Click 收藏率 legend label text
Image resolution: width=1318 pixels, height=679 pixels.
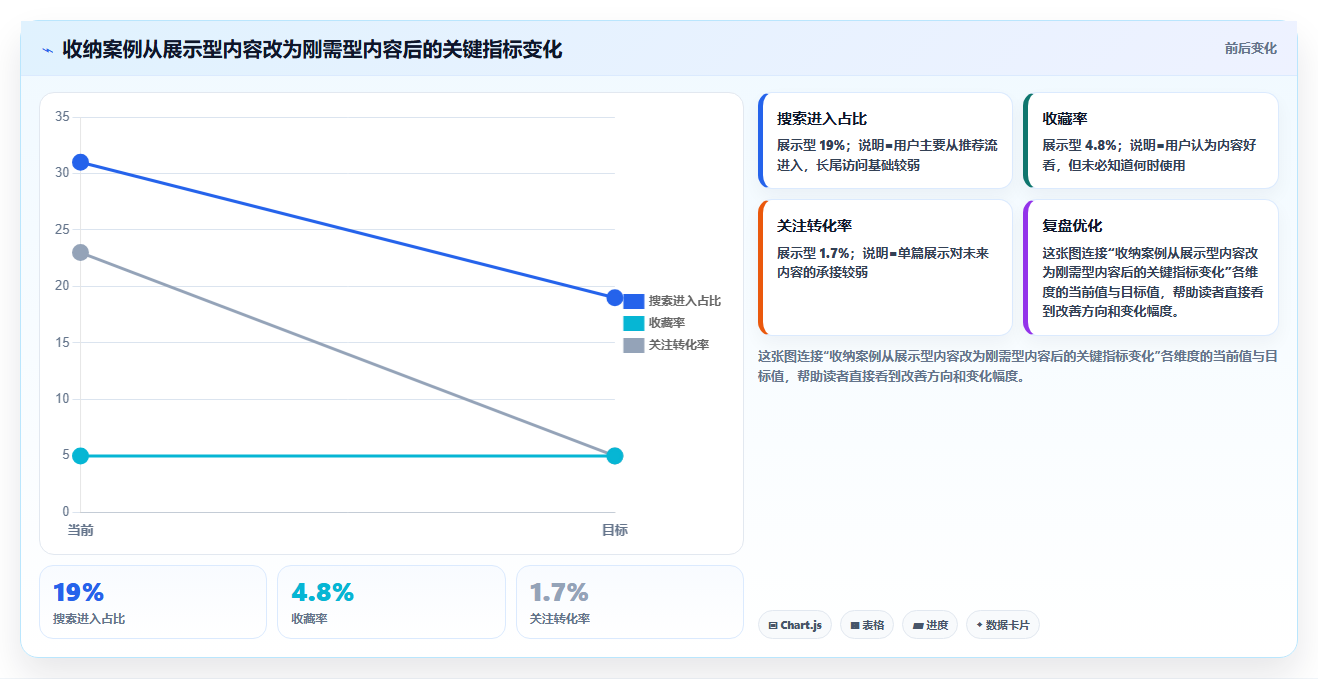point(666,323)
